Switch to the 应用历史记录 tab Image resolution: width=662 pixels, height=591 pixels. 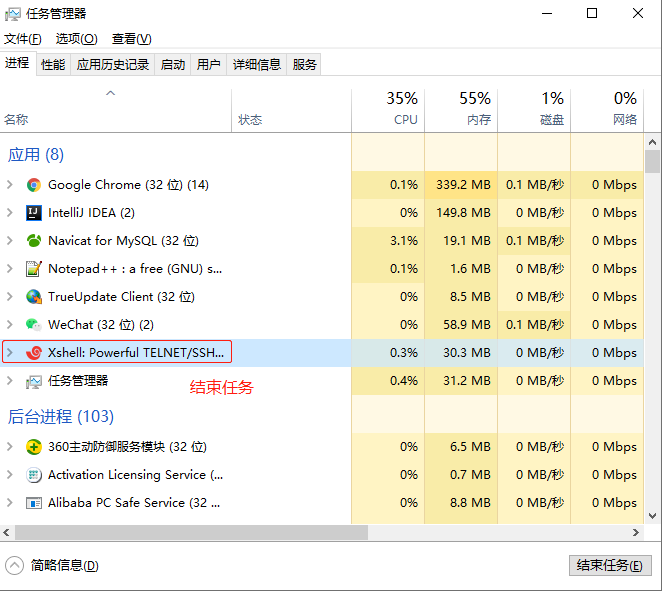[113, 65]
